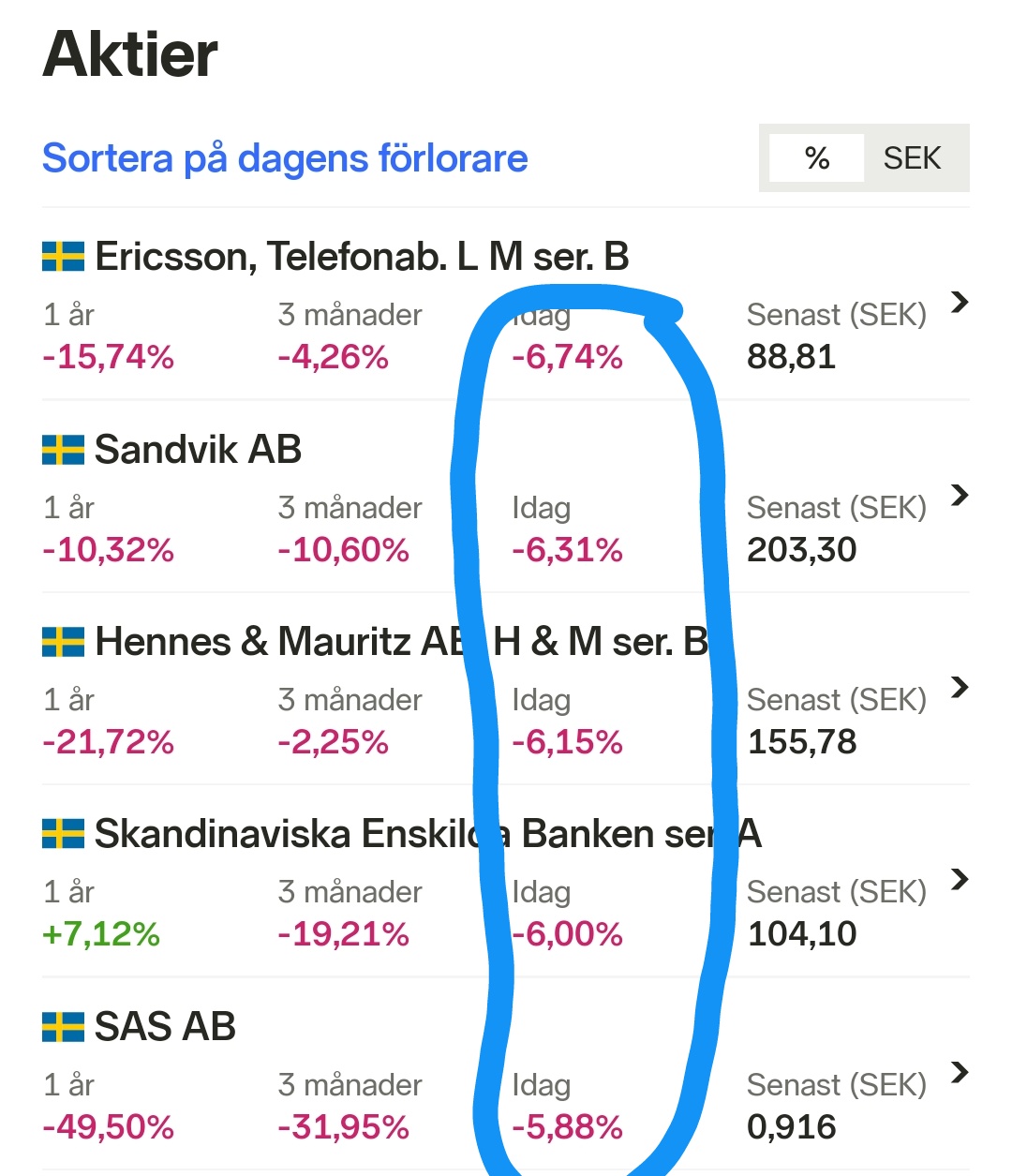Image resolution: width=1012 pixels, height=1176 pixels.
Task: Switch value display to SEK
Action: (x=912, y=158)
